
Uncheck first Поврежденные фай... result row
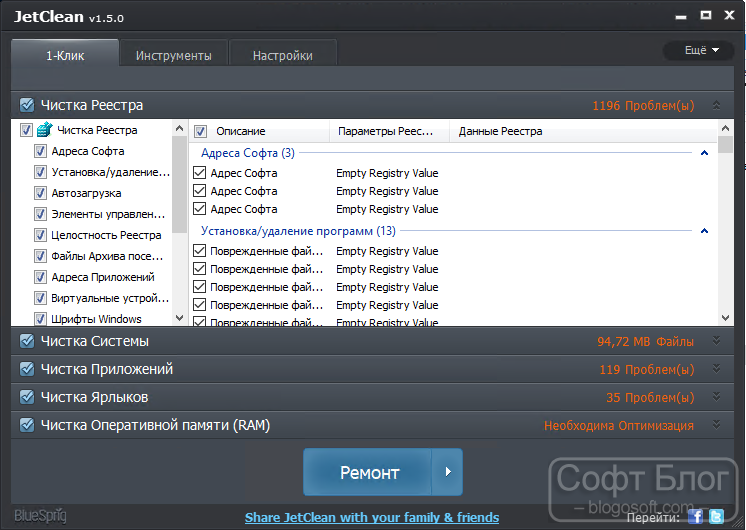(199, 251)
